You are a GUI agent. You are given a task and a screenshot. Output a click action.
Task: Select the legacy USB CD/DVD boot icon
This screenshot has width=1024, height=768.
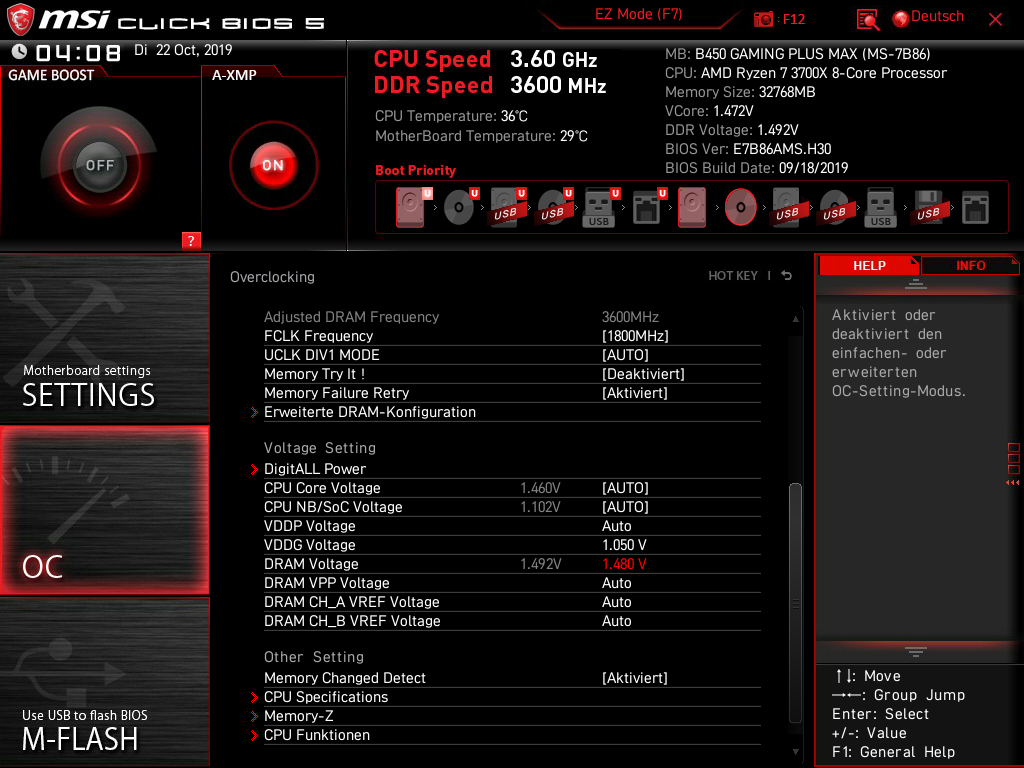tap(834, 207)
